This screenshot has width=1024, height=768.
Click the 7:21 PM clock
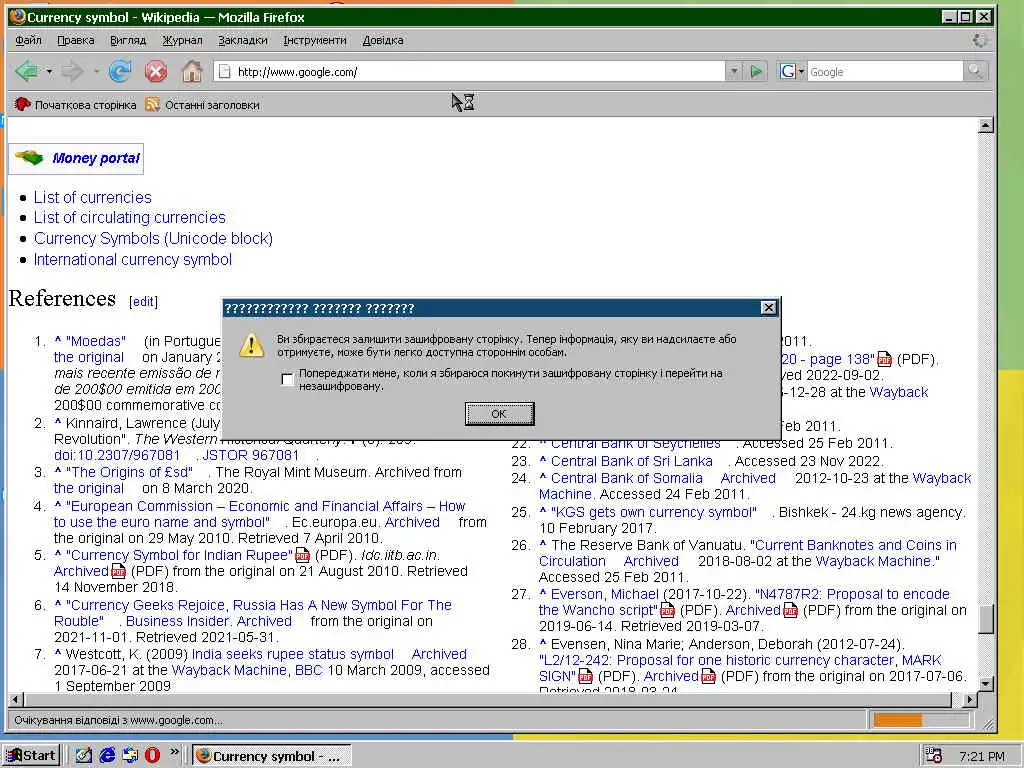[982, 756]
